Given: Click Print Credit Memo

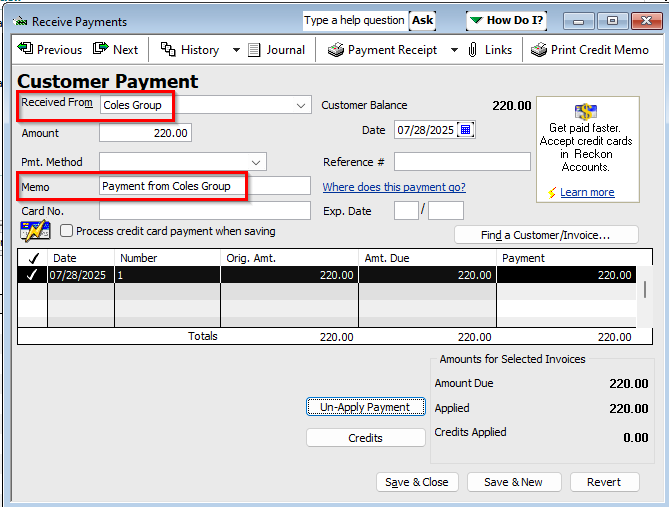Looking at the screenshot, I should (x=590, y=50).
